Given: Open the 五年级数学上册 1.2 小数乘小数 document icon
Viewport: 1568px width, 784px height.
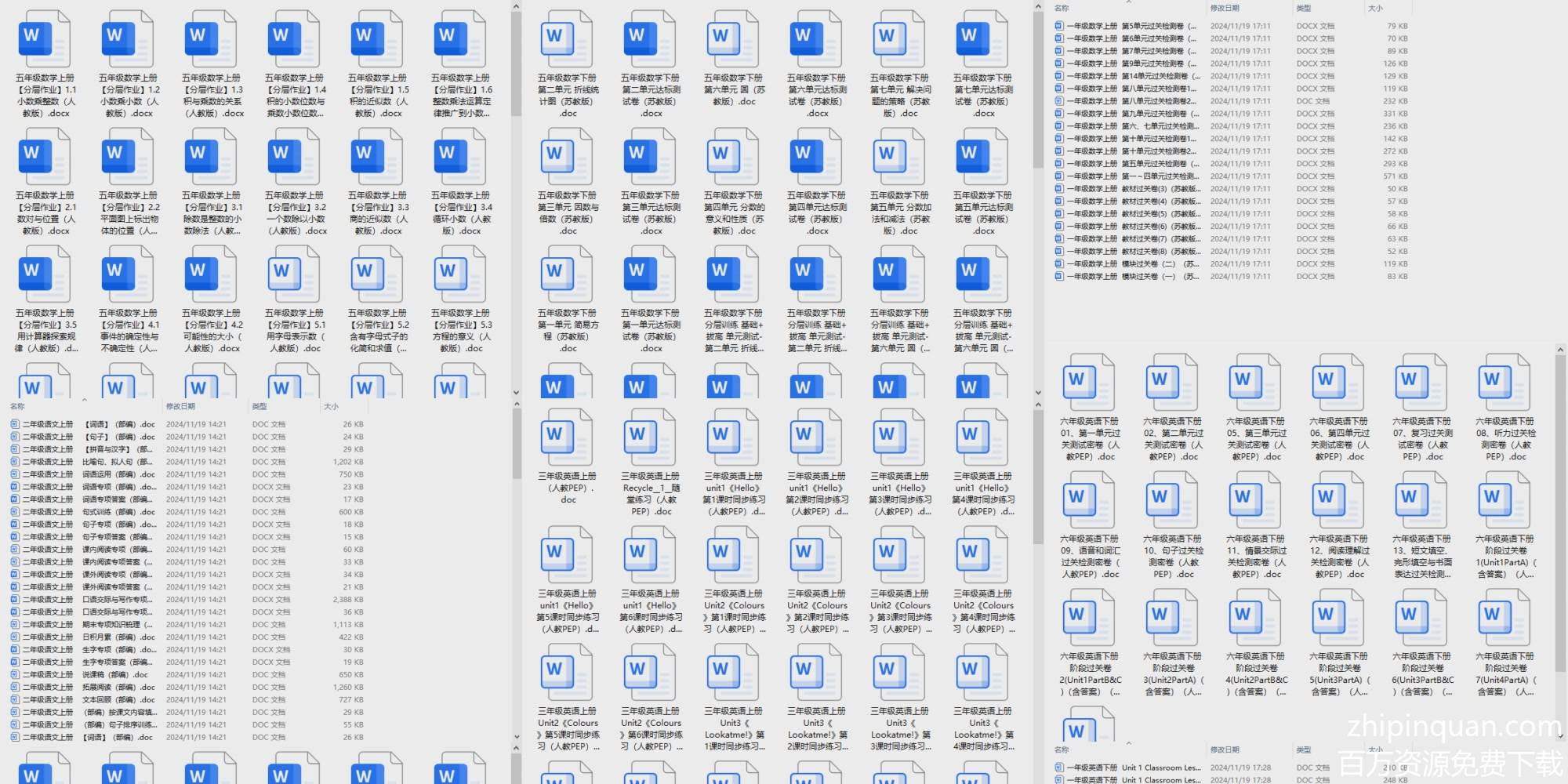Looking at the screenshot, I should pyautogui.click(x=128, y=39).
